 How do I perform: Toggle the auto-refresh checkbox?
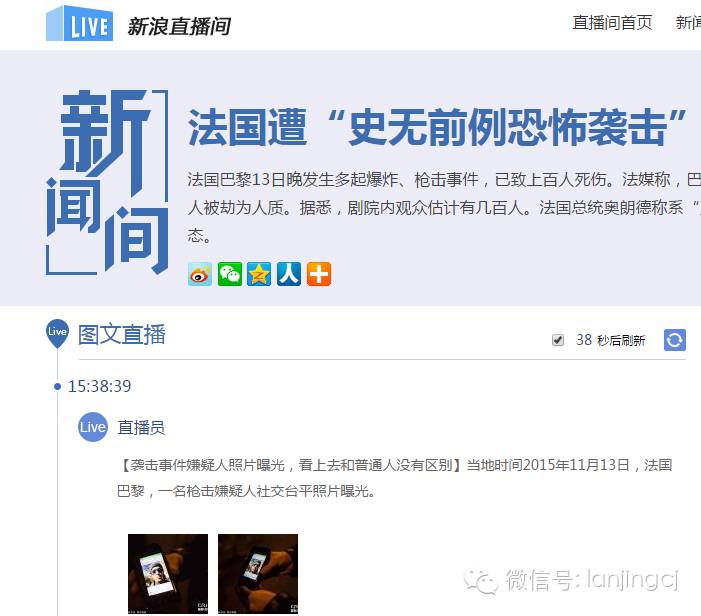pyautogui.click(x=557, y=340)
